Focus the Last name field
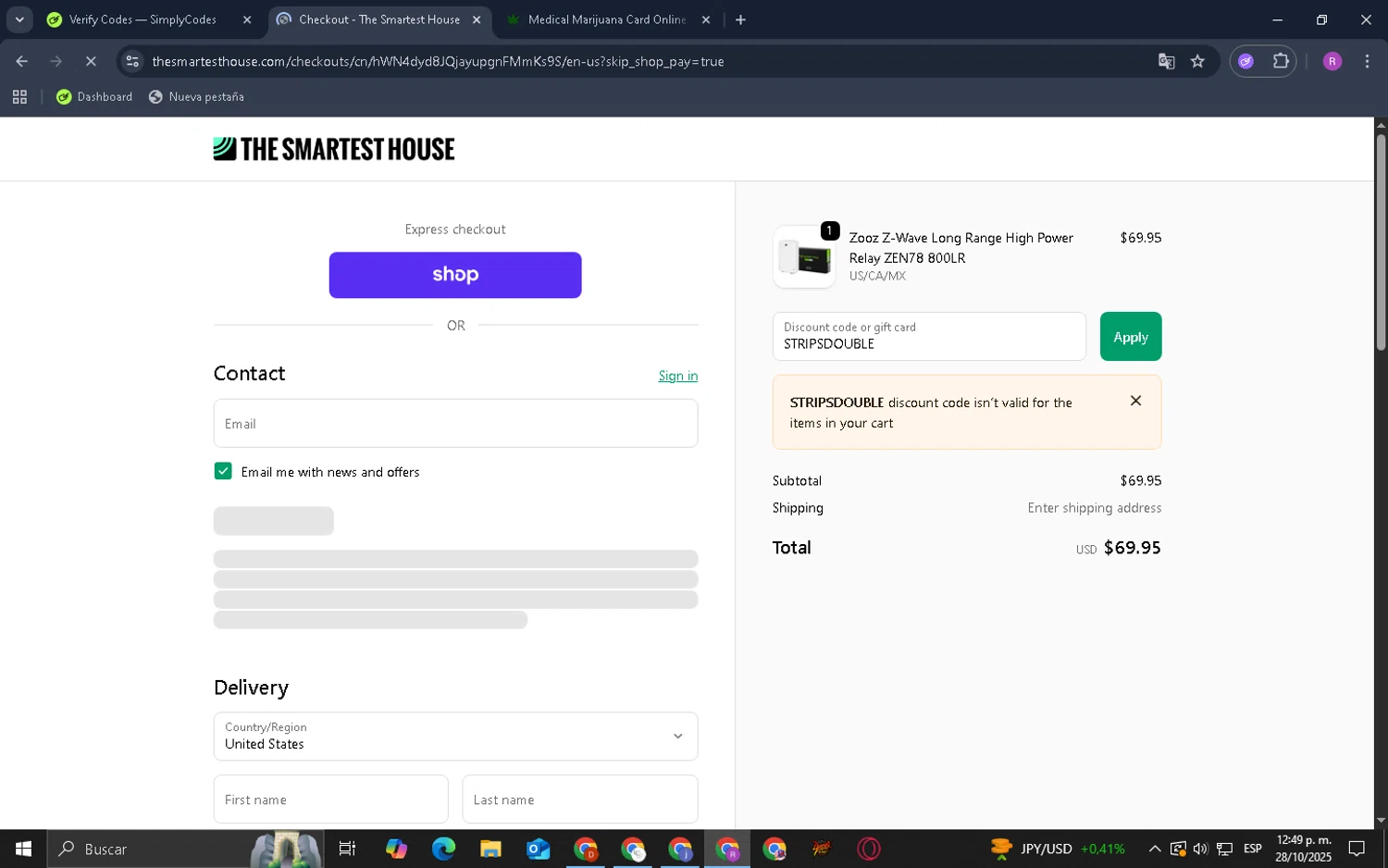The height and width of the screenshot is (868, 1388). point(579,800)
